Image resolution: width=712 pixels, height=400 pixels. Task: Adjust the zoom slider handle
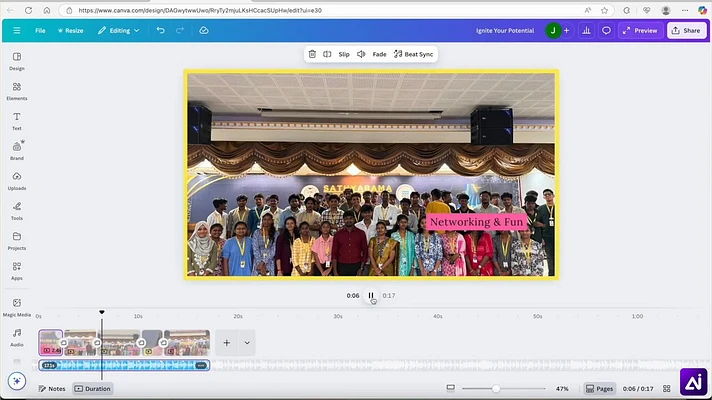[496, 388]
